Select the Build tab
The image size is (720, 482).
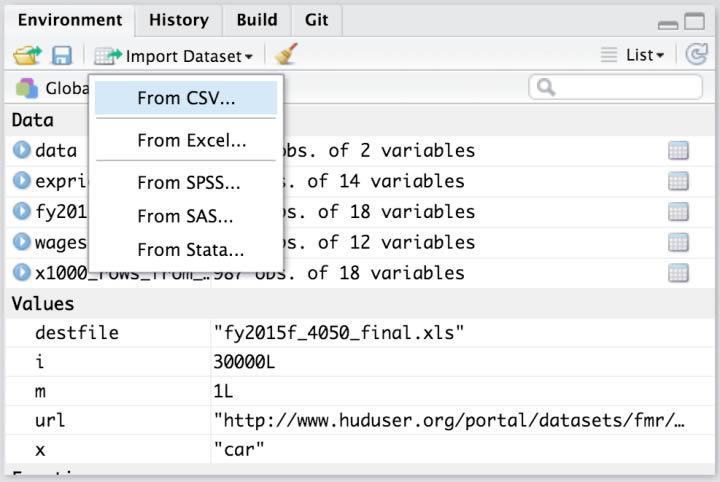pos(257,20)
